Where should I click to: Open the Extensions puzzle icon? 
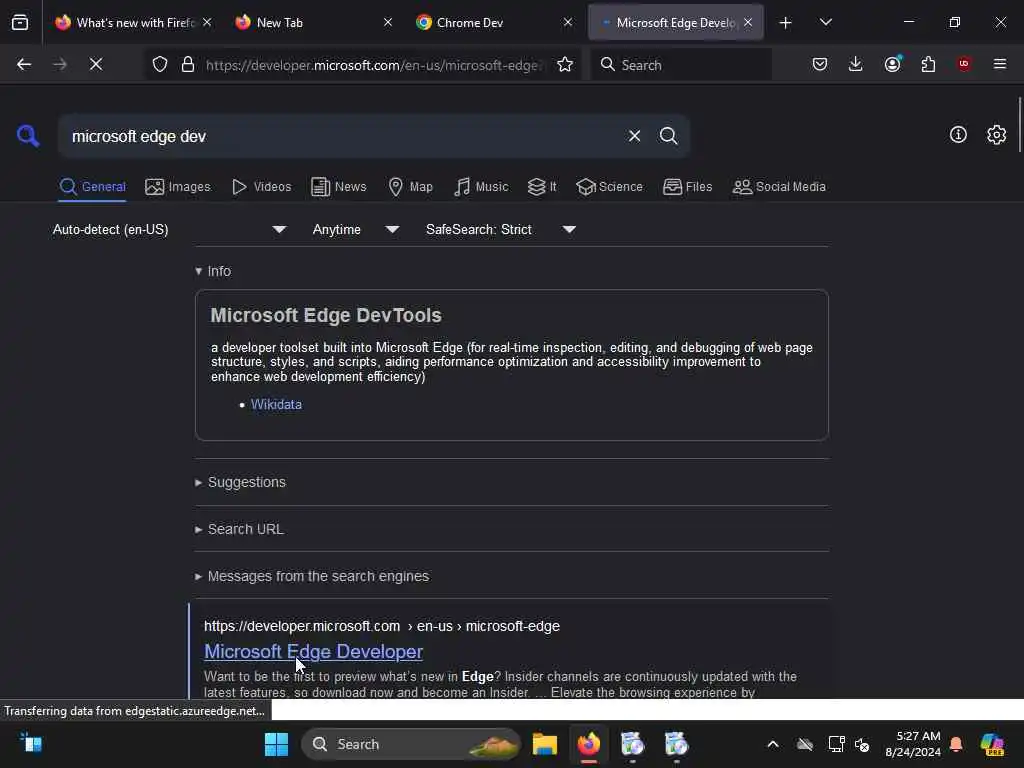(928, 64)
